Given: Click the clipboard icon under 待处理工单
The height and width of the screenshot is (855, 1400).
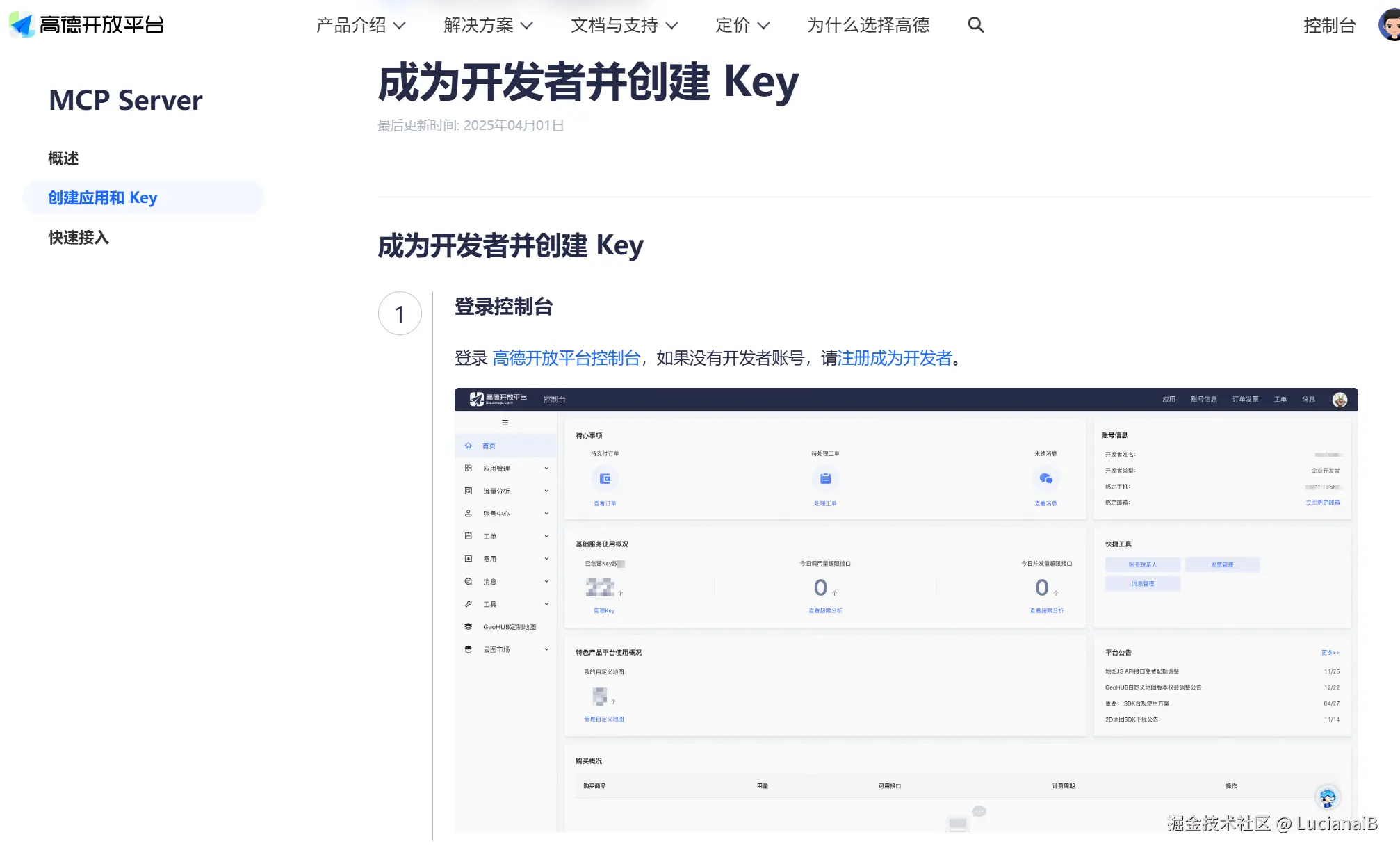Looking at the screenshot, I should click(x=825, y=479).
